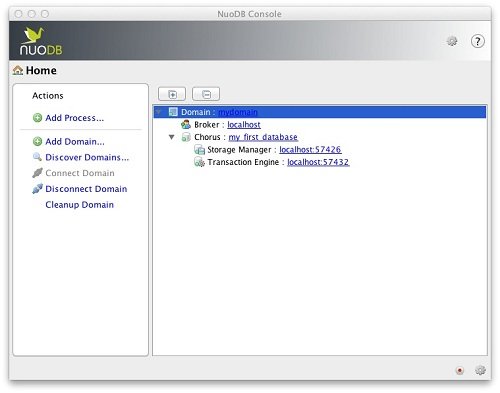
Task: Open localhost:57426 storage manager link
Action: coord(310,150)
